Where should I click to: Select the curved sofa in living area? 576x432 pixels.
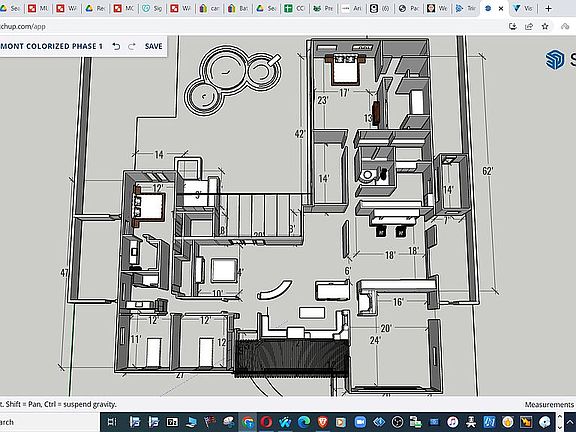(x=274, y=290)
